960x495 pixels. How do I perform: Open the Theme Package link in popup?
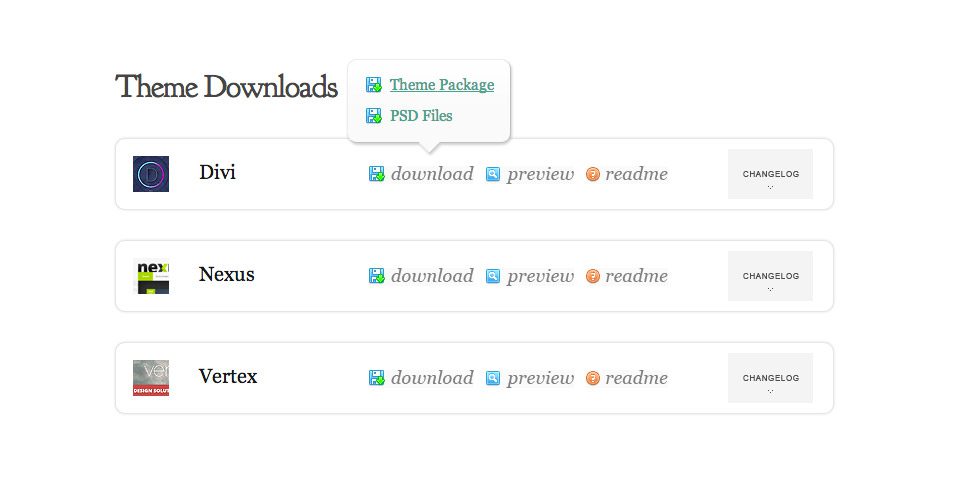pyautogui.click(x=442, y=85)
